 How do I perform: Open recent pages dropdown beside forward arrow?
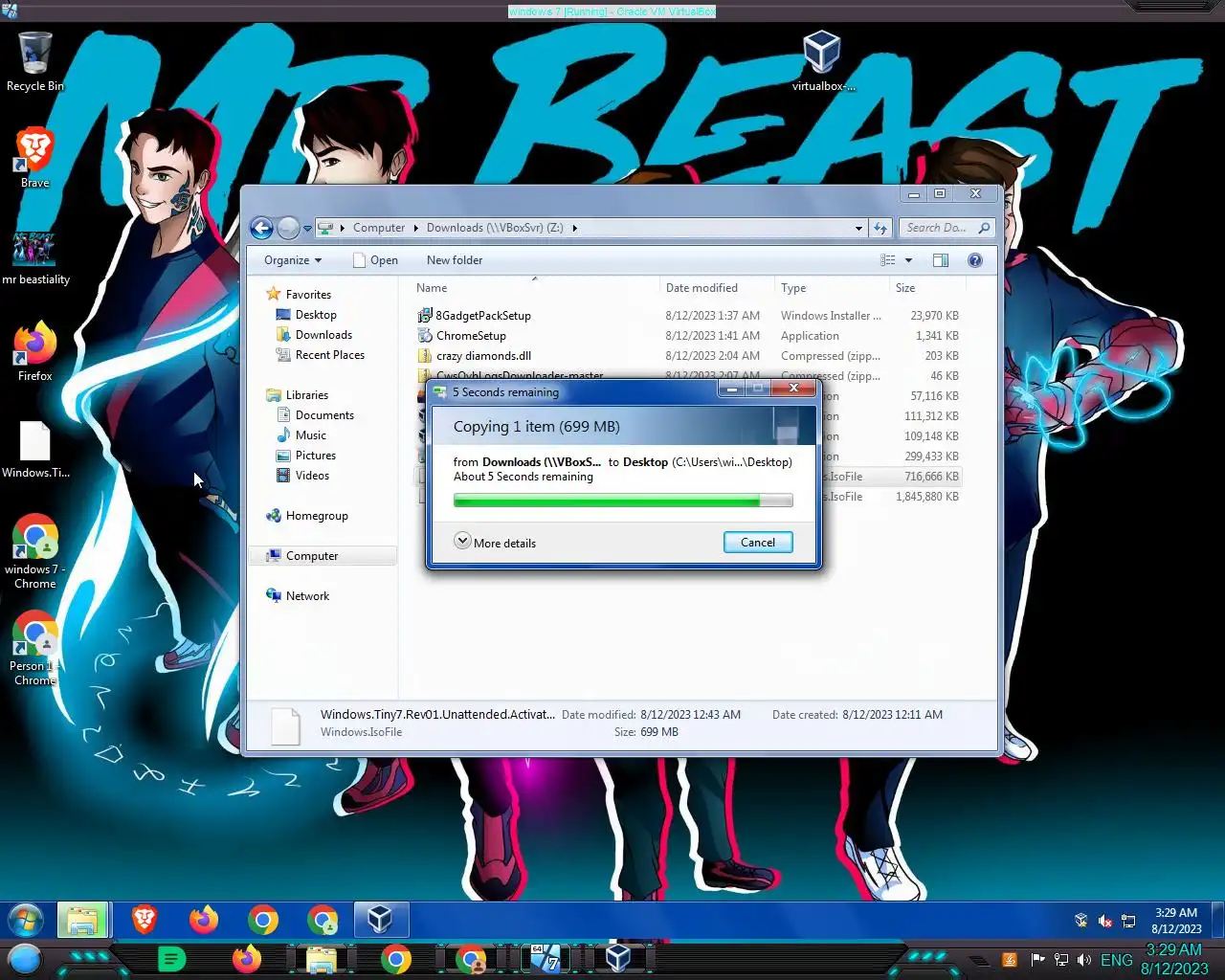point(307,229)
